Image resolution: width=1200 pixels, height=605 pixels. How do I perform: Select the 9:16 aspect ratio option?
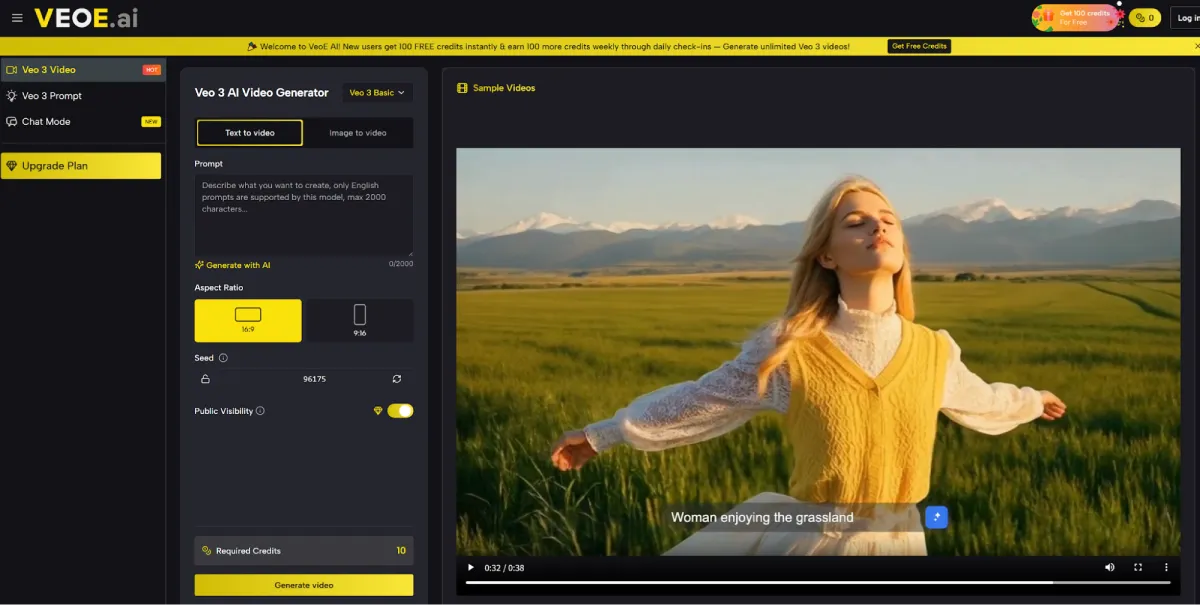coord(359,320)
